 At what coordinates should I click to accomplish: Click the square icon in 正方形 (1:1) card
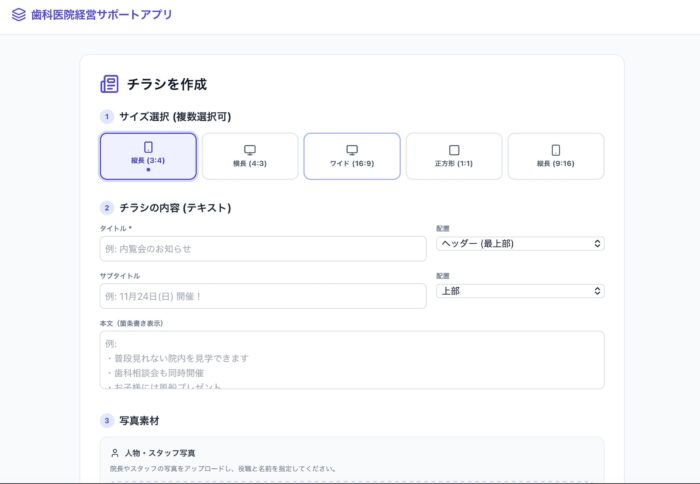tap(454, 149)
